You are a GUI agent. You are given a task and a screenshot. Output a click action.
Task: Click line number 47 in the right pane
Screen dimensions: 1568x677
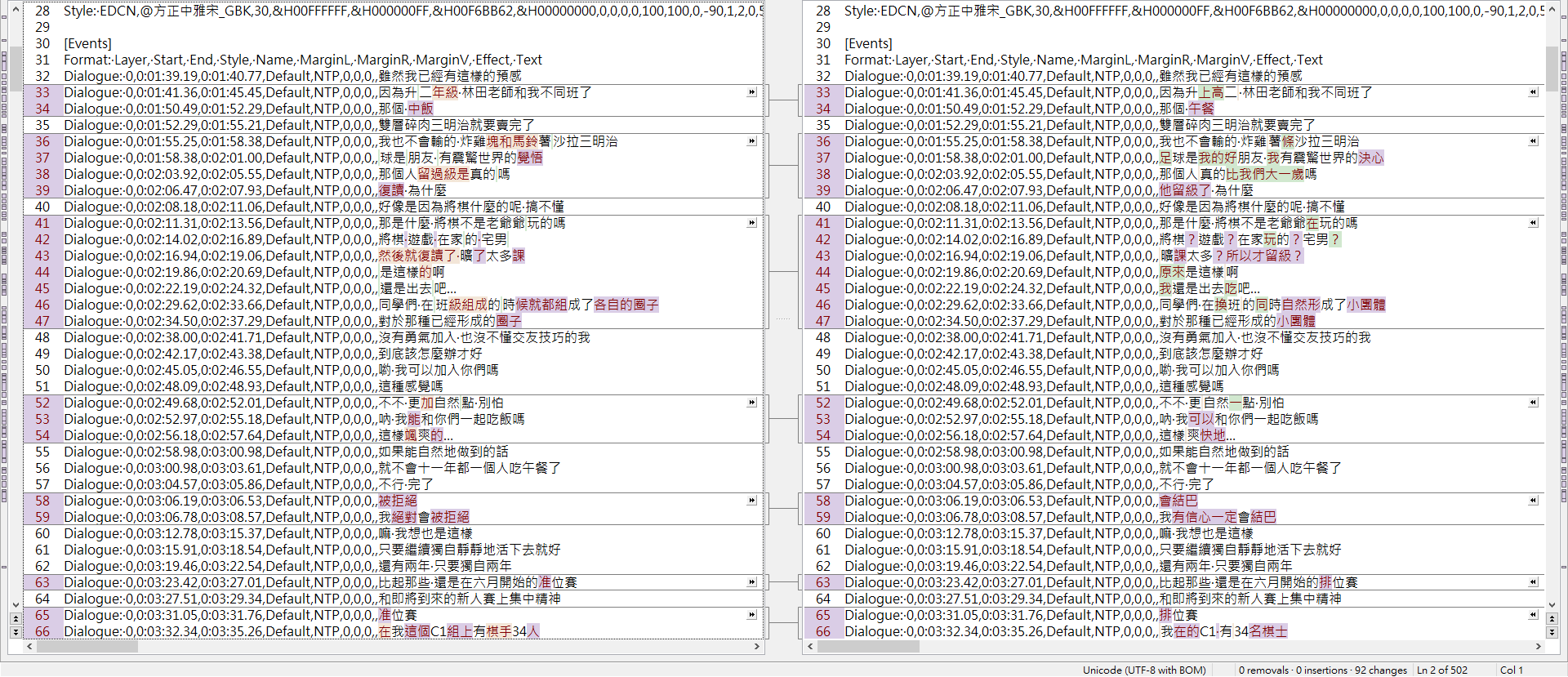823,321
